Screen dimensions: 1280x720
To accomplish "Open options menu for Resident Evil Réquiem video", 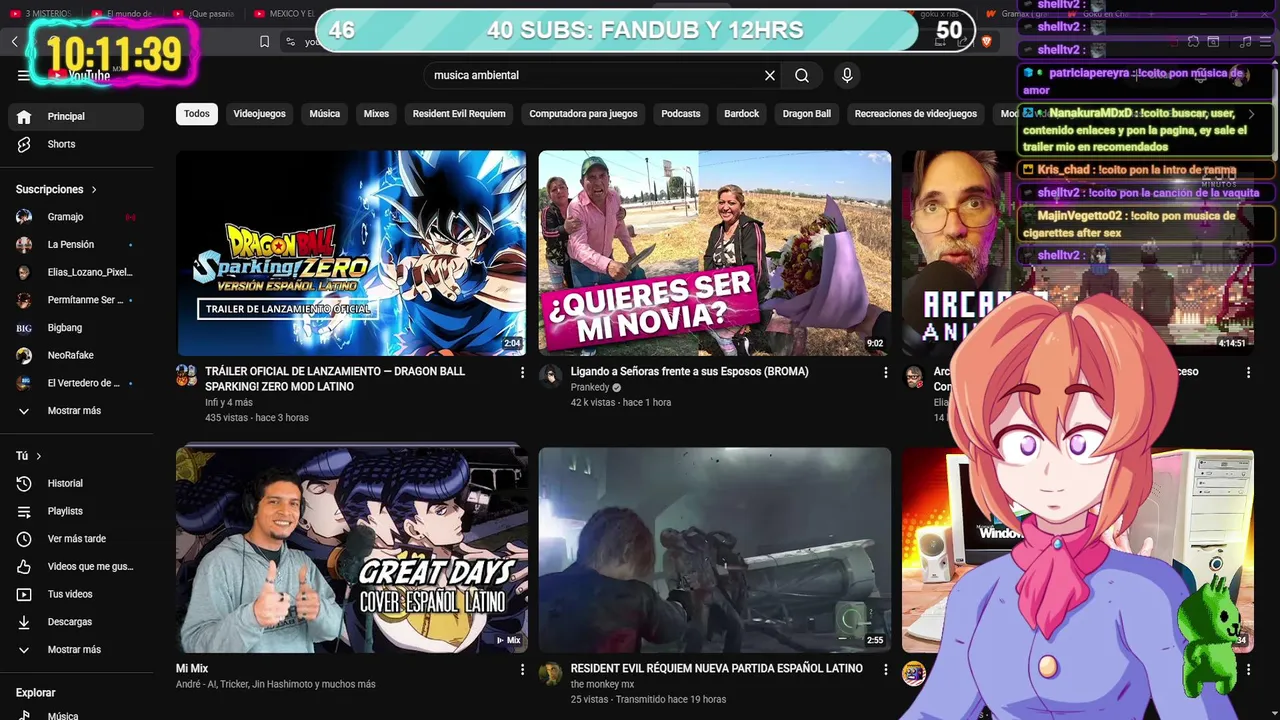I will [x=885, y=669].
